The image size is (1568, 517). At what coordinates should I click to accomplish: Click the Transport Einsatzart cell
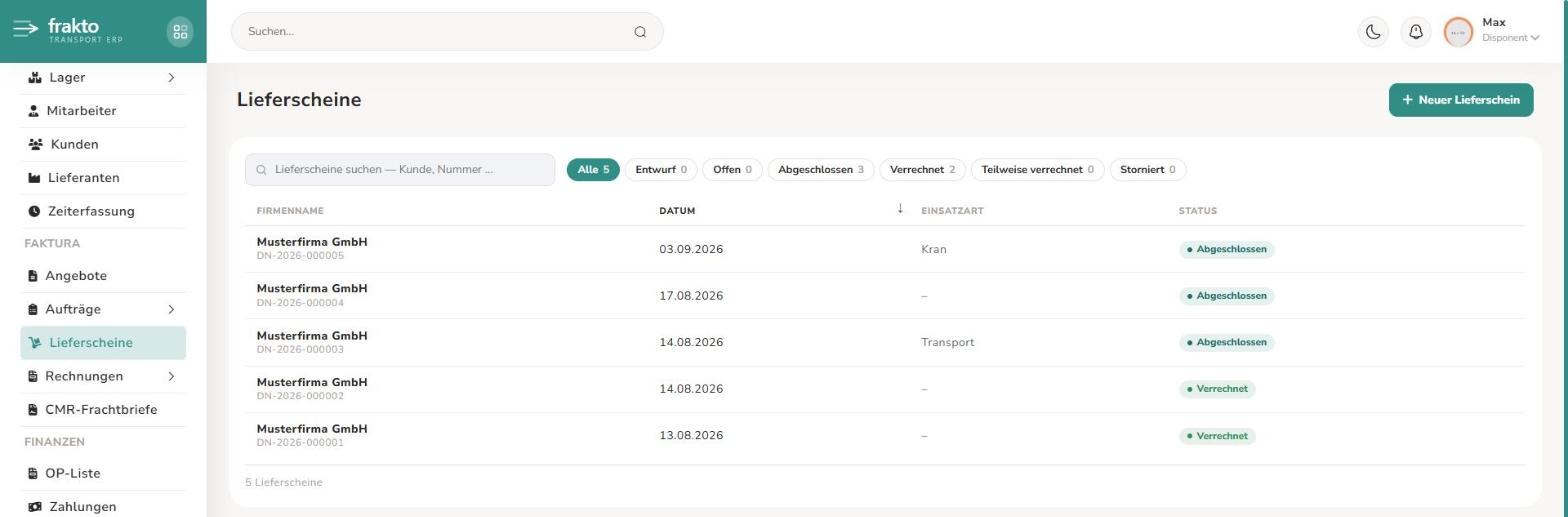pos(948,342)
